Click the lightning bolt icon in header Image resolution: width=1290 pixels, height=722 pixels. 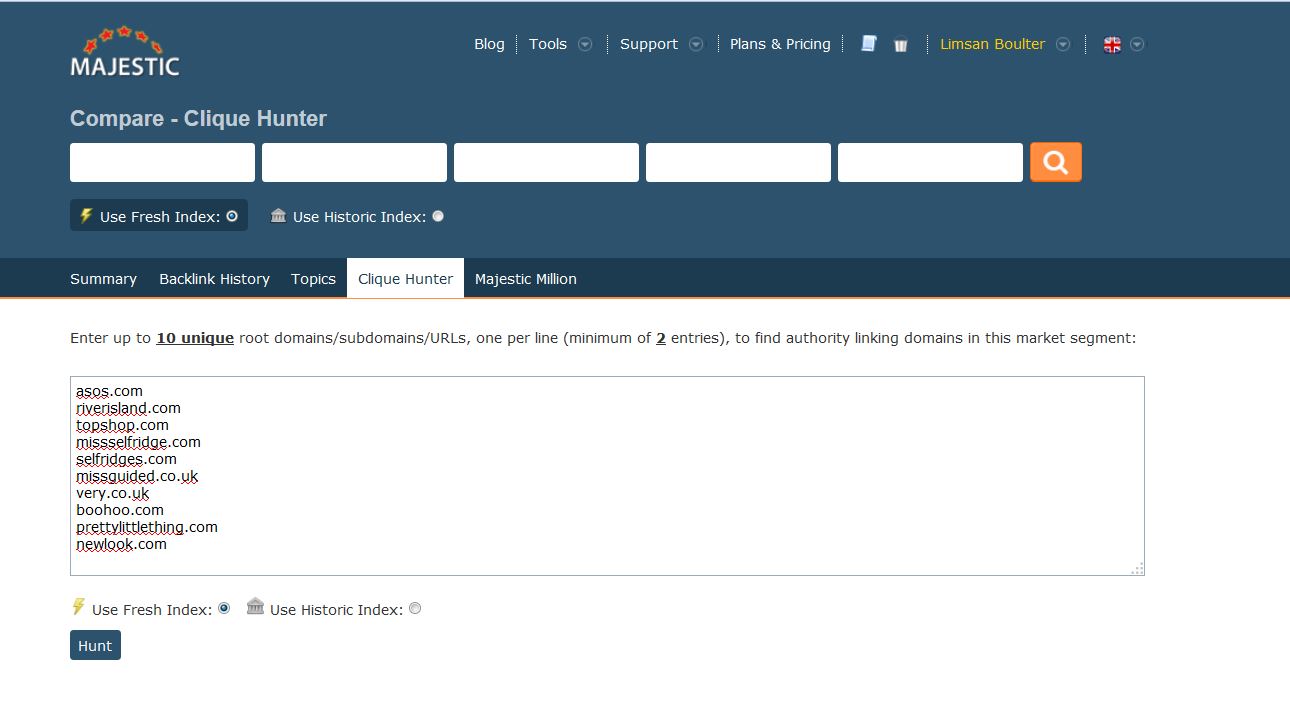coord(86,215)
